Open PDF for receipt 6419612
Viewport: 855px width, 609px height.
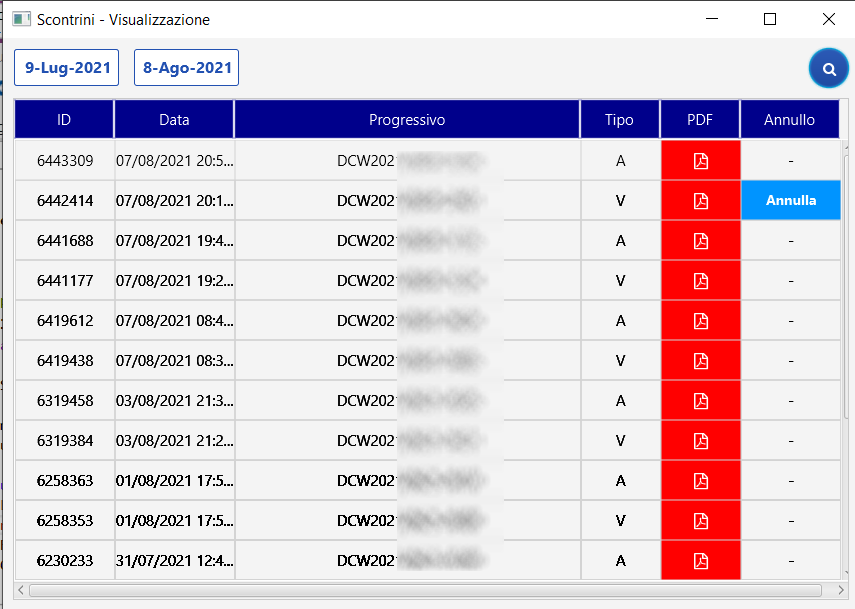point(701,321)
